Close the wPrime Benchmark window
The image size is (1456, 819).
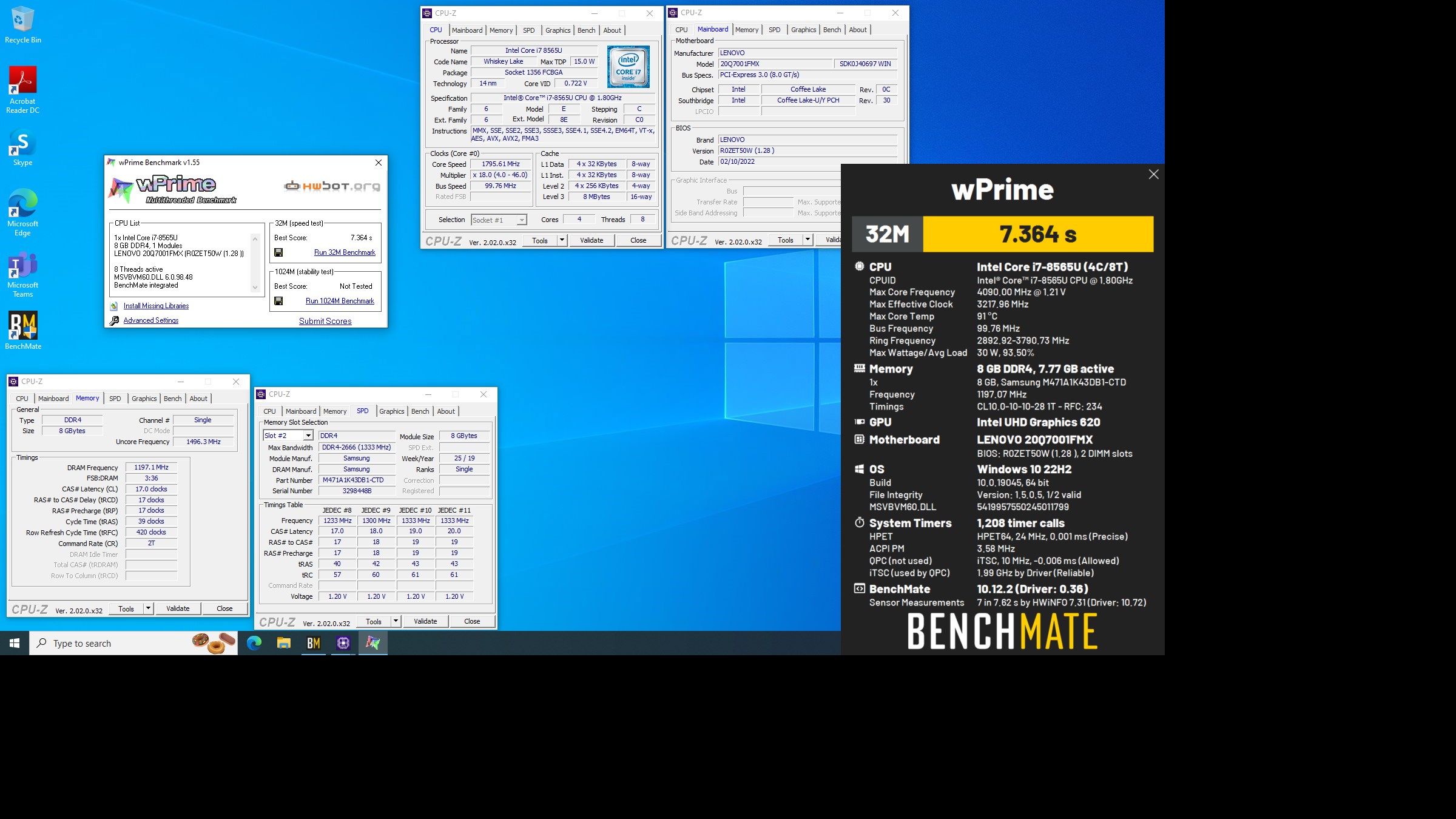[379, 163]
